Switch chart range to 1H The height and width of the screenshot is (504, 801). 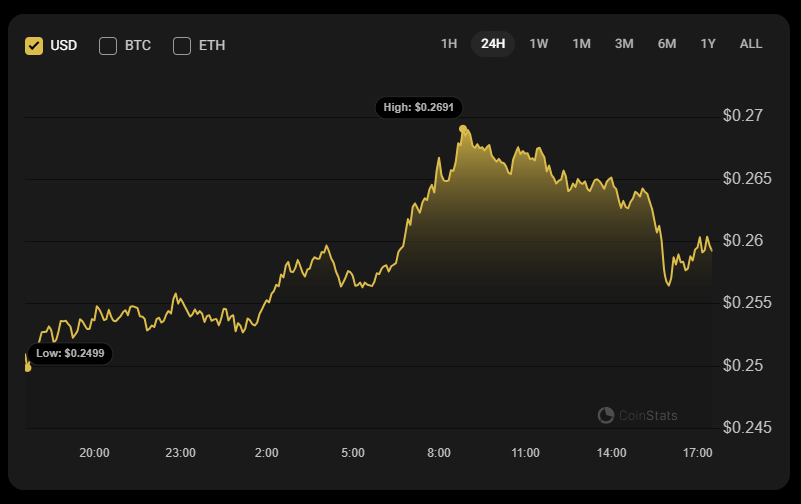[449, 44]
